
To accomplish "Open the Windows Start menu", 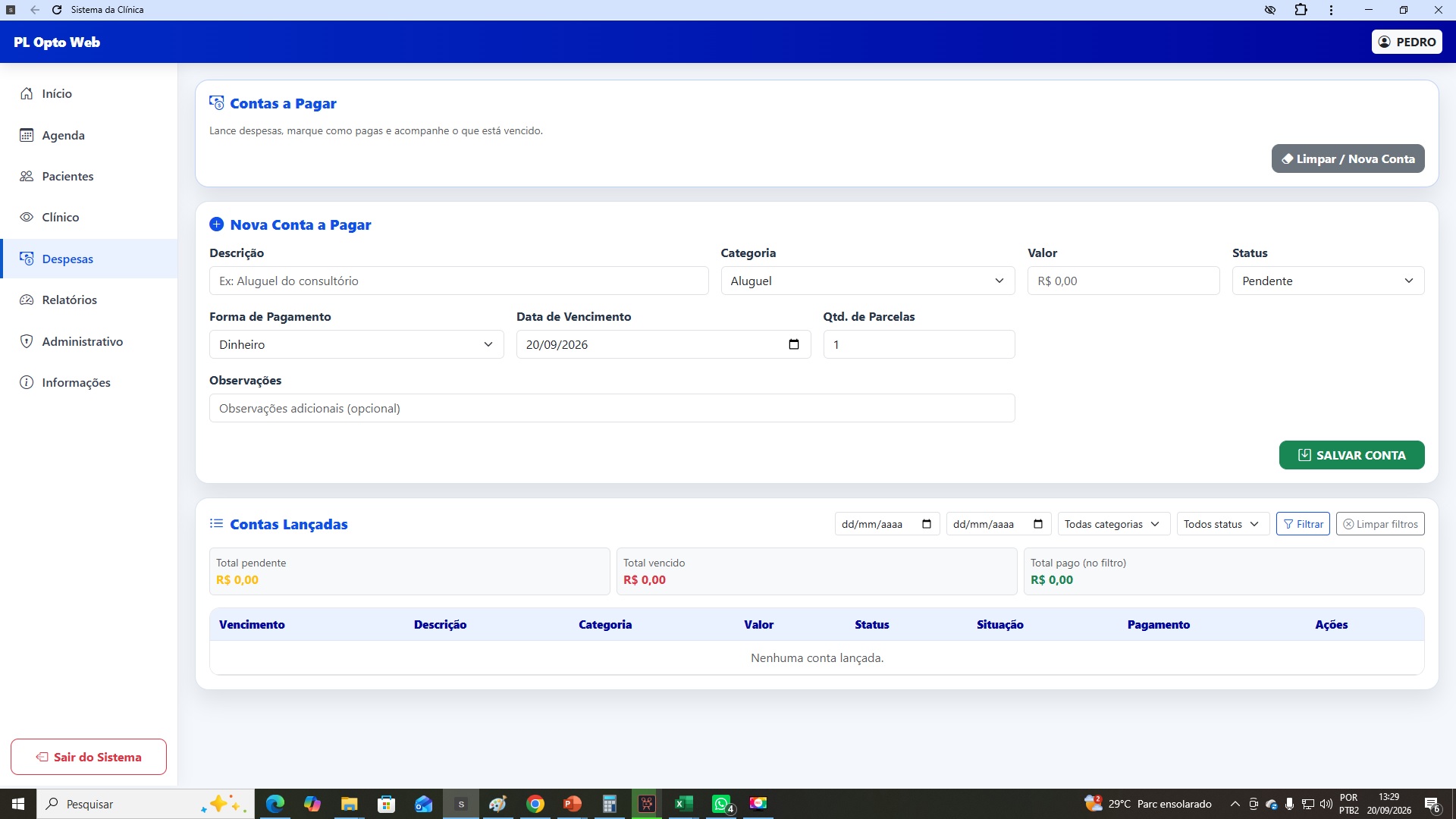I will [x=18, y=804].
